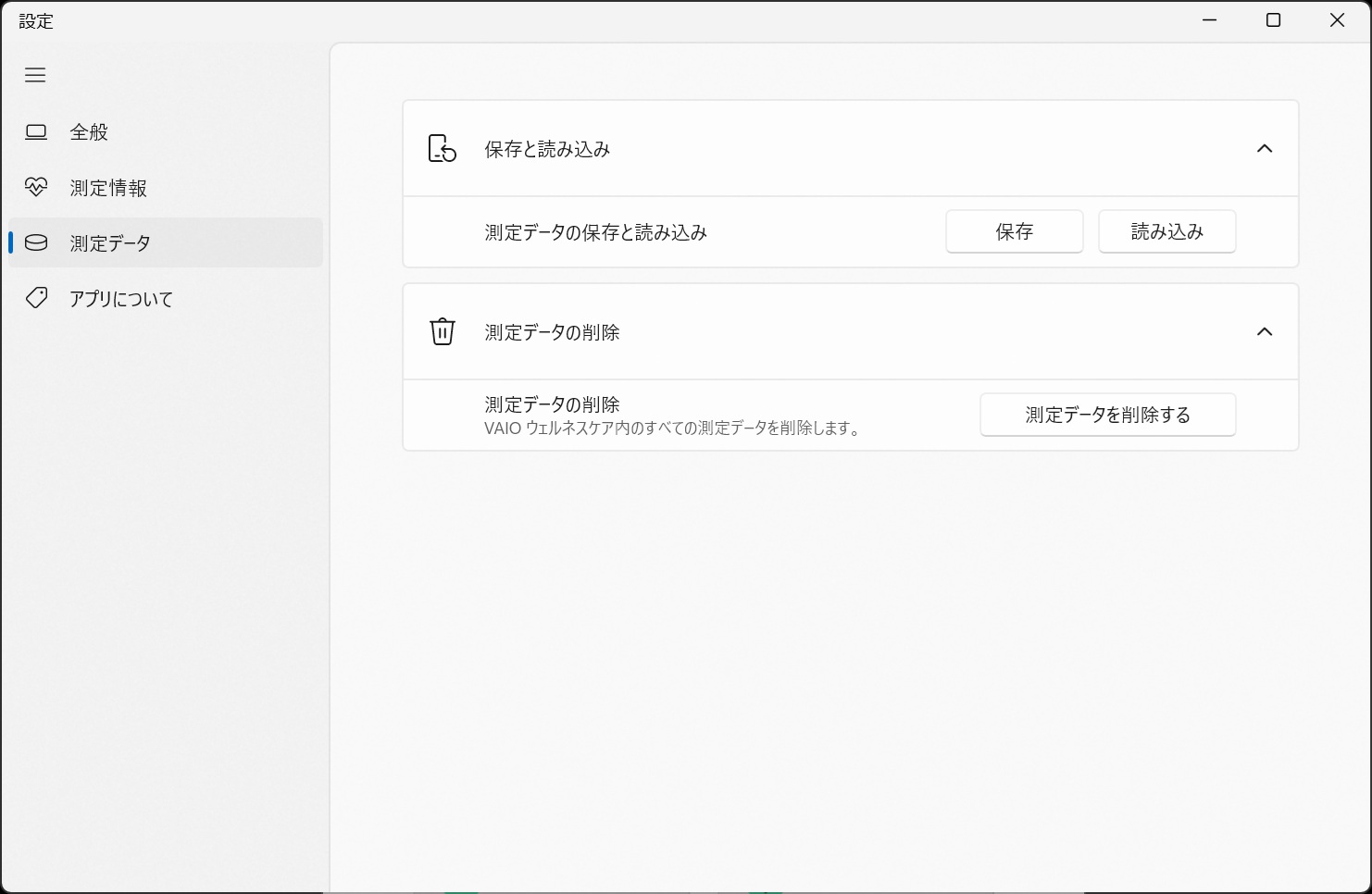Screen dimensions: 1372x894
Task: Maximize the 設定 window
Action: point(1274,20)
